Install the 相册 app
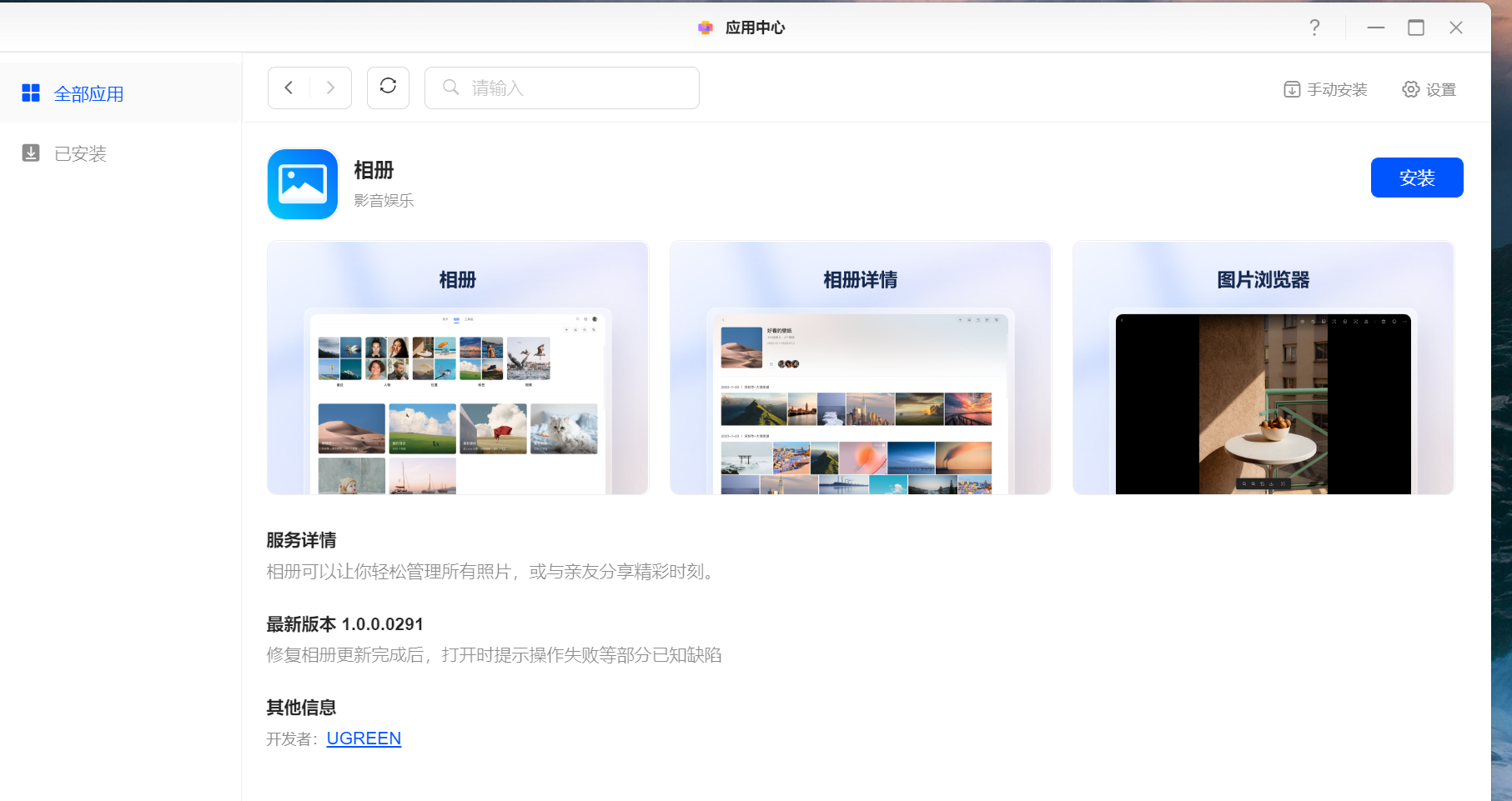Viewport: 1512px width, 801px height. [x=1417, y=178]
